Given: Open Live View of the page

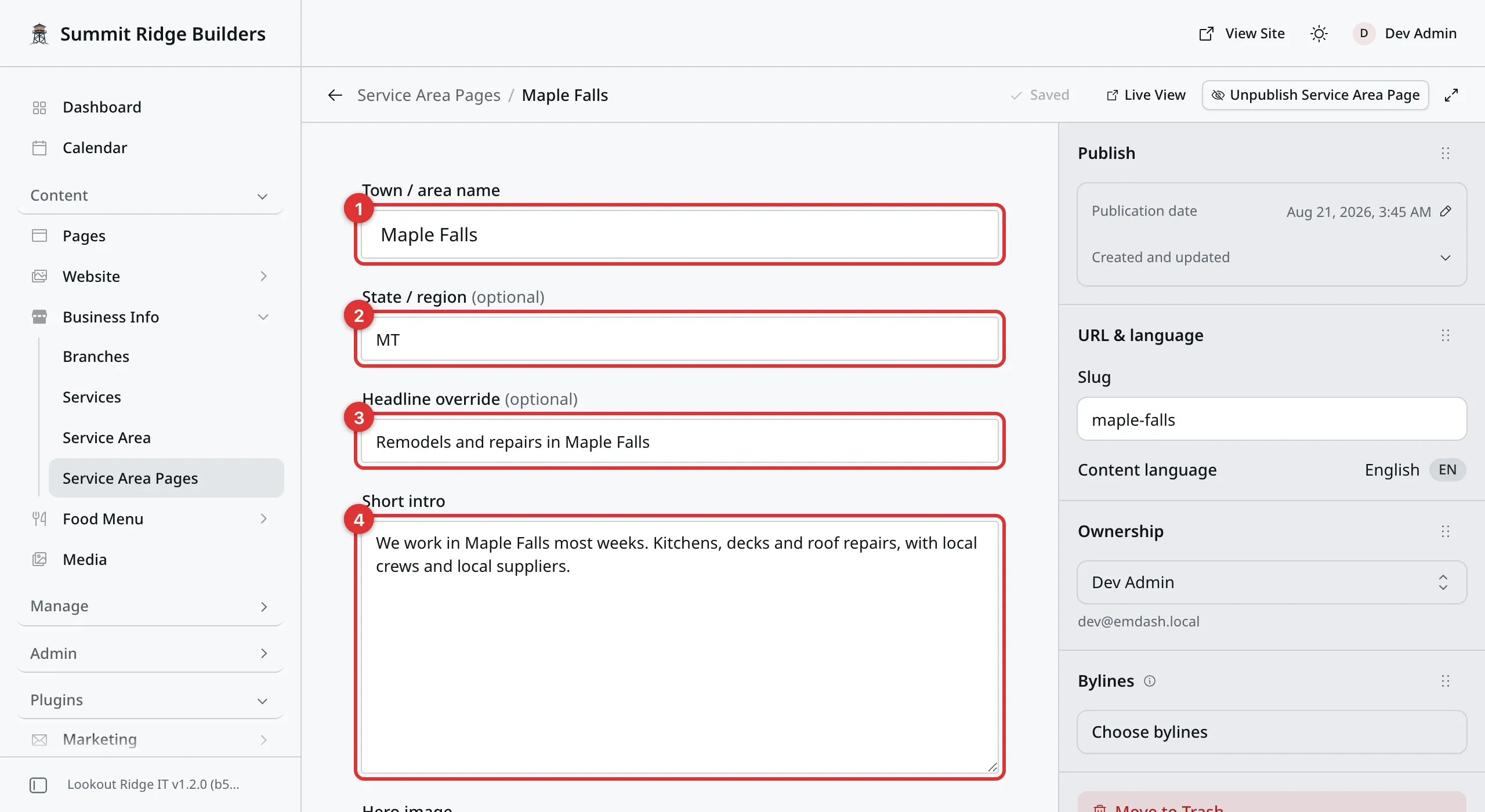Looking at the screenshot, I should pyautogui.click(x=1146, y=95).
